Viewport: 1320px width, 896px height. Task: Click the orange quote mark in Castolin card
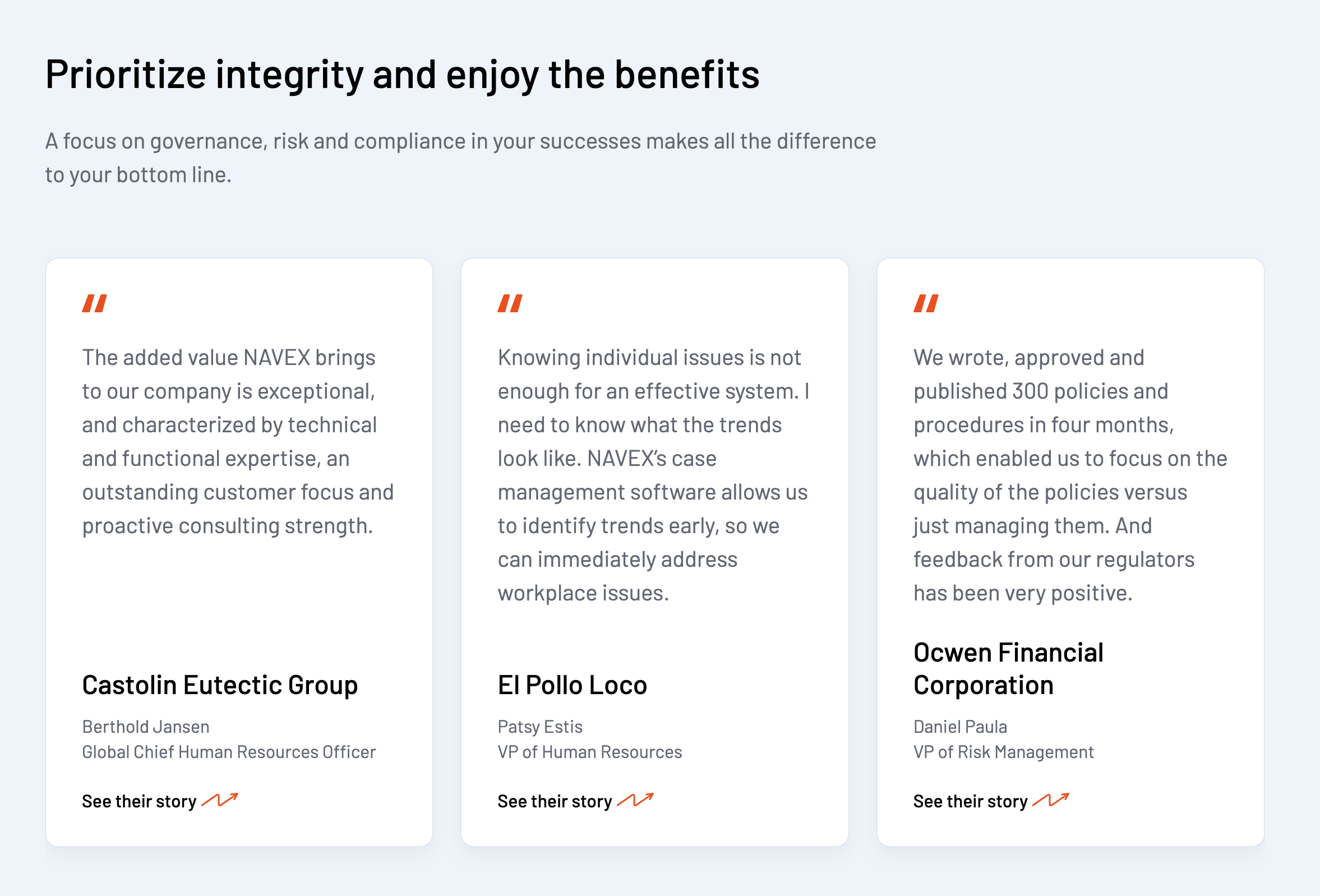pos(94,304)
